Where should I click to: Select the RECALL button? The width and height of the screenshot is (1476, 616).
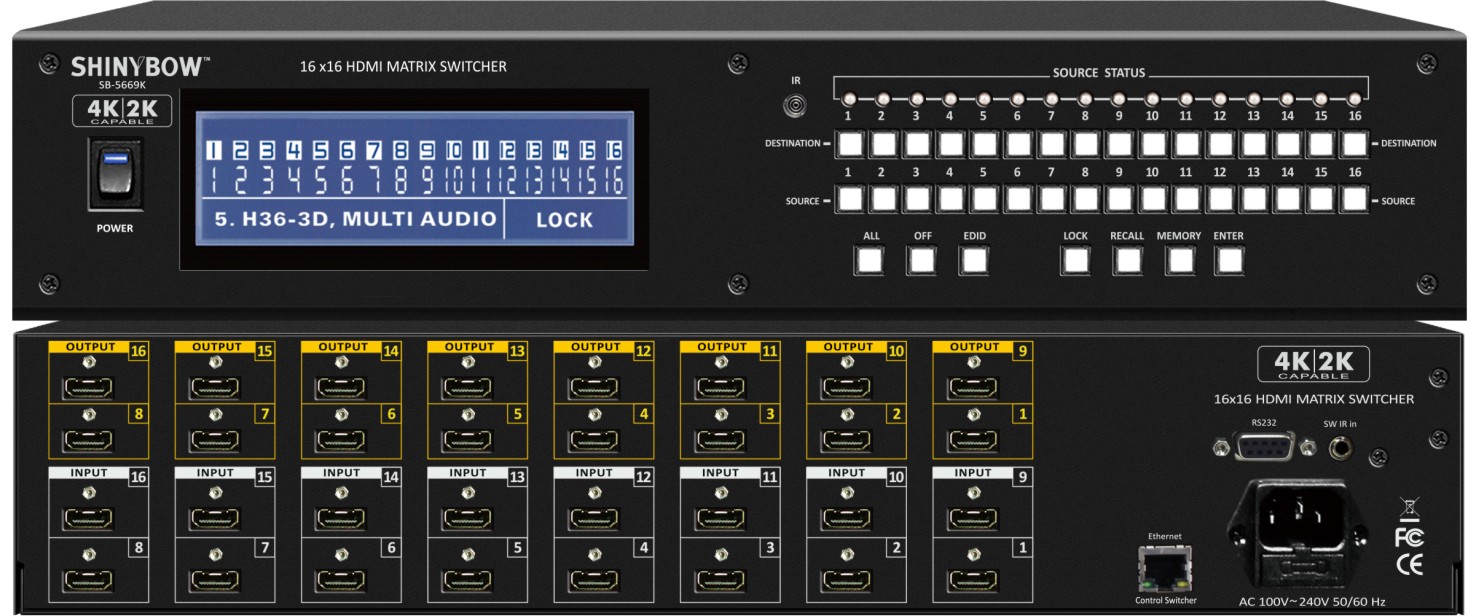coord(1127,260)
